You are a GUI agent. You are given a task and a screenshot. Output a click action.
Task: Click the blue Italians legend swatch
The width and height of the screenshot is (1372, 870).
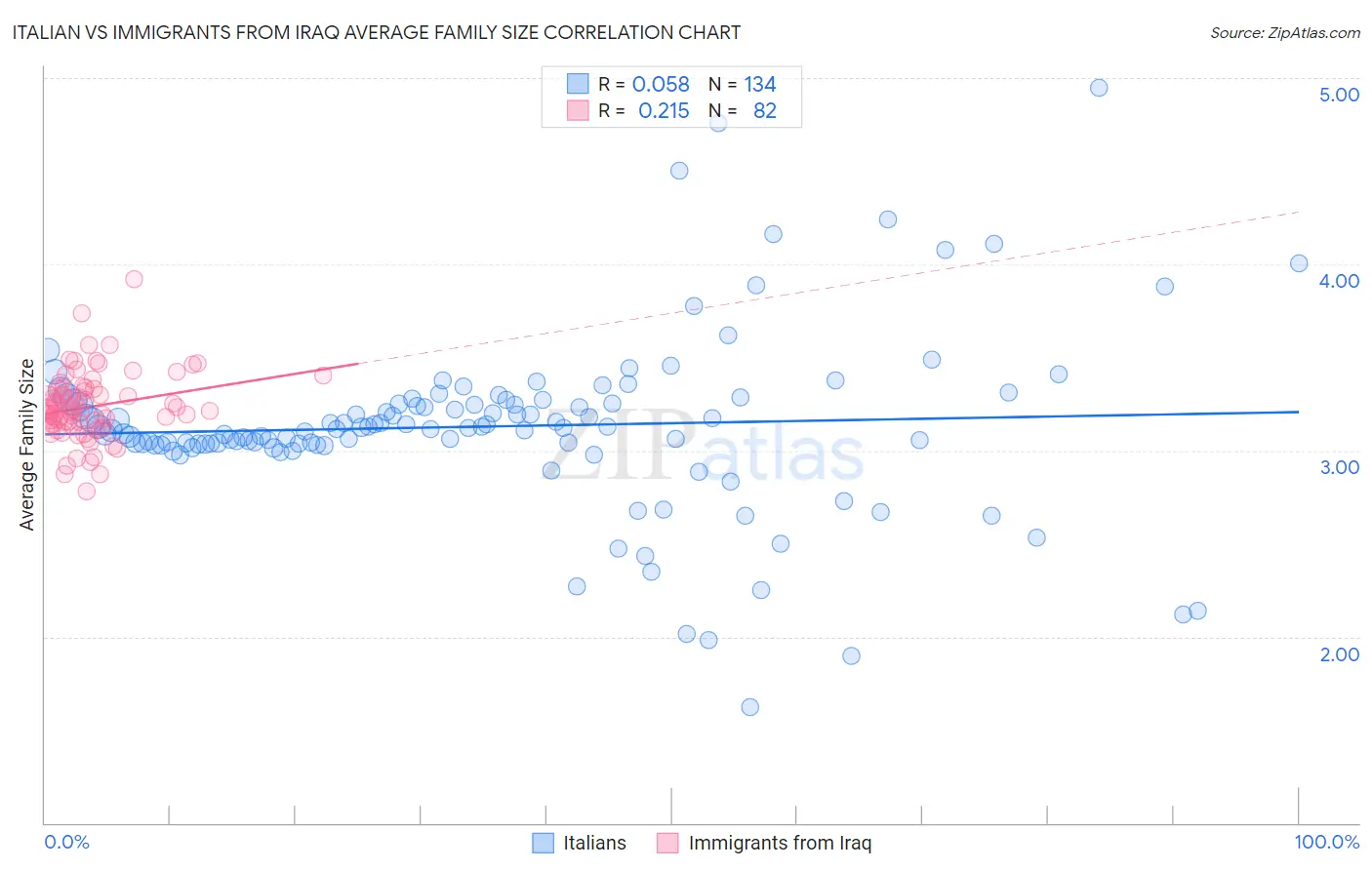point(544,843)
